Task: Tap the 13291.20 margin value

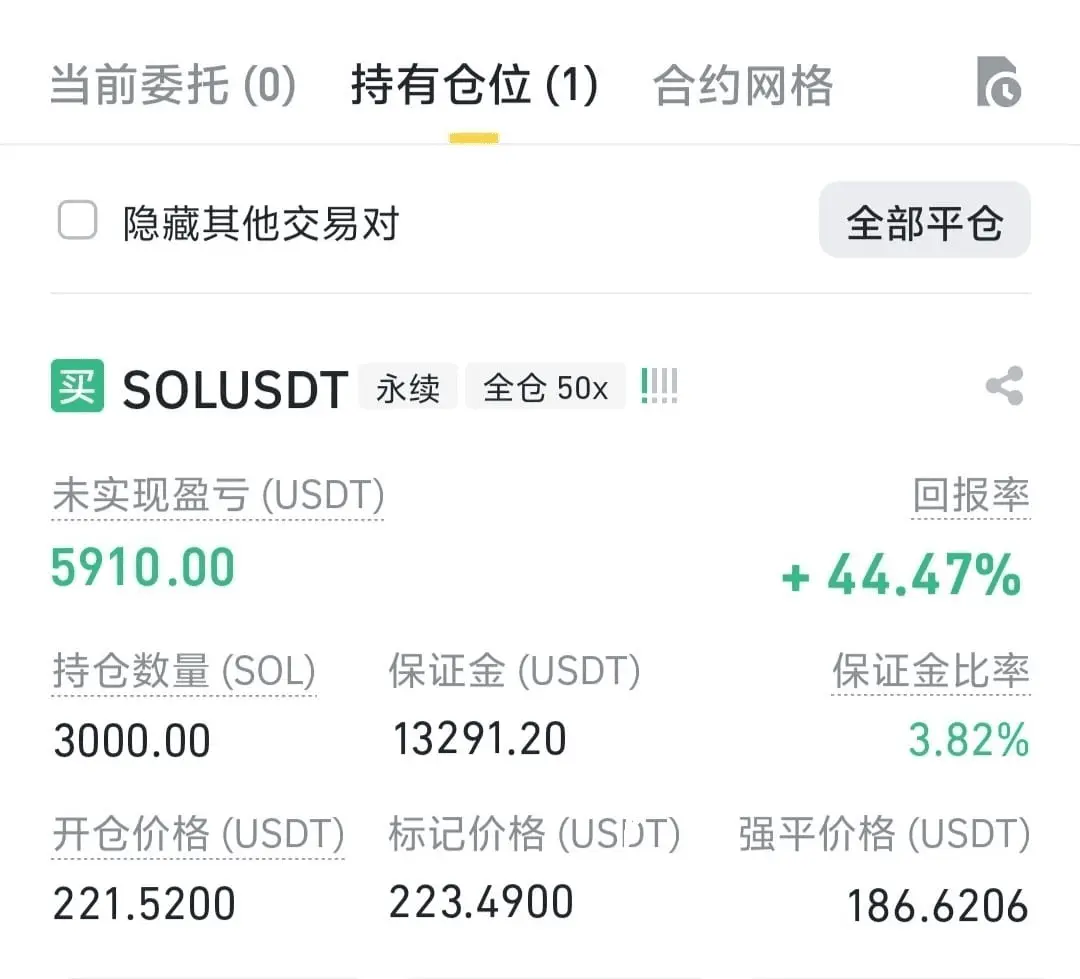Action: tap(479, 739)
